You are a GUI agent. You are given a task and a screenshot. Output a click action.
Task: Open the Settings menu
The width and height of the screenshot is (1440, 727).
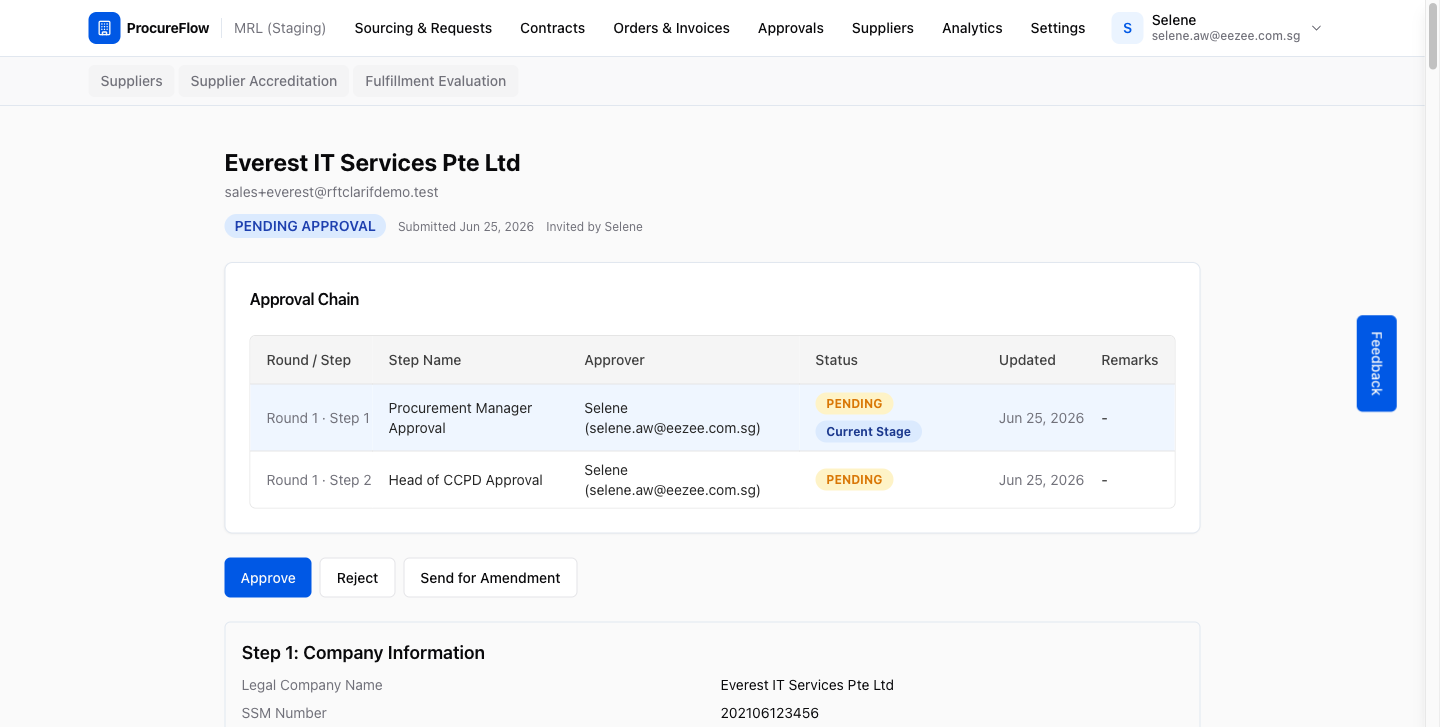pyautogui.click(x=1057, y=28)
